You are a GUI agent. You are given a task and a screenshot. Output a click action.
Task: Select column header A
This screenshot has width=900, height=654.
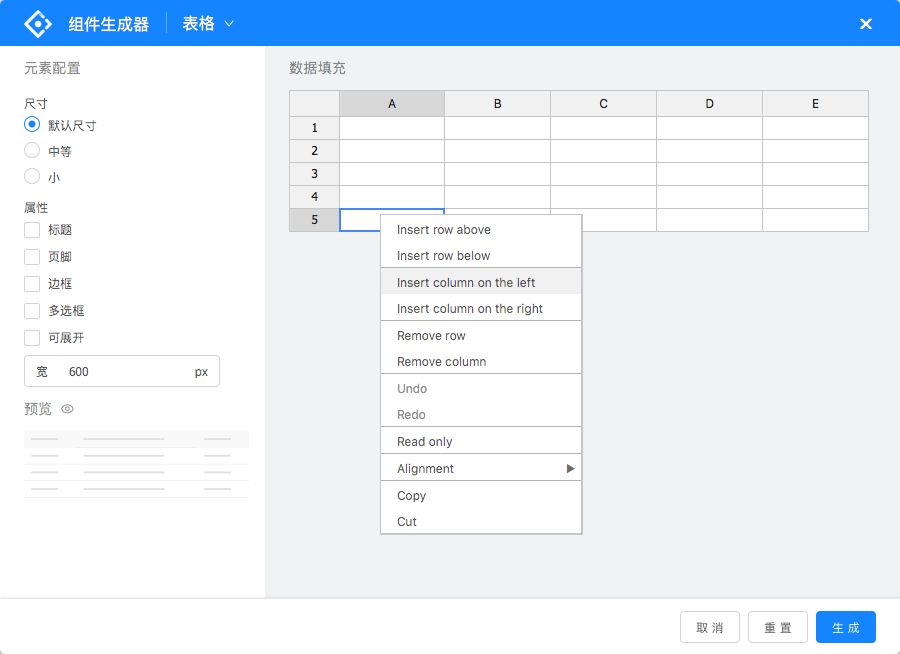pyautogui.click(x=392, y=104)
